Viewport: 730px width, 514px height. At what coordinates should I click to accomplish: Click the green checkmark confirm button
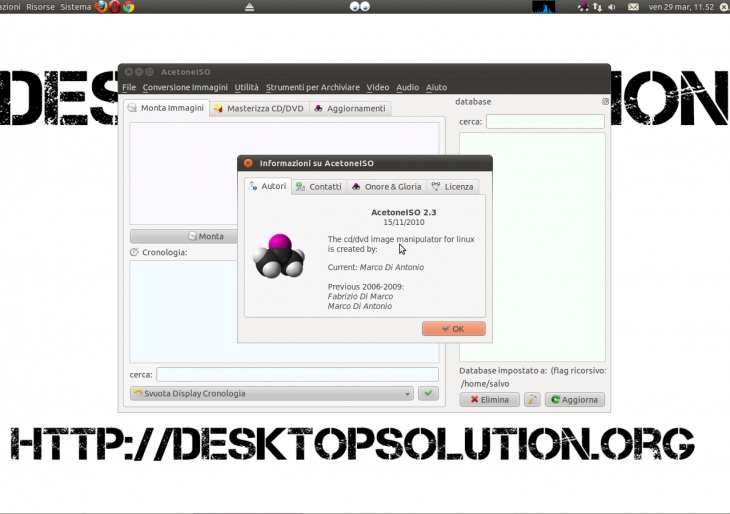click(429, 394)
